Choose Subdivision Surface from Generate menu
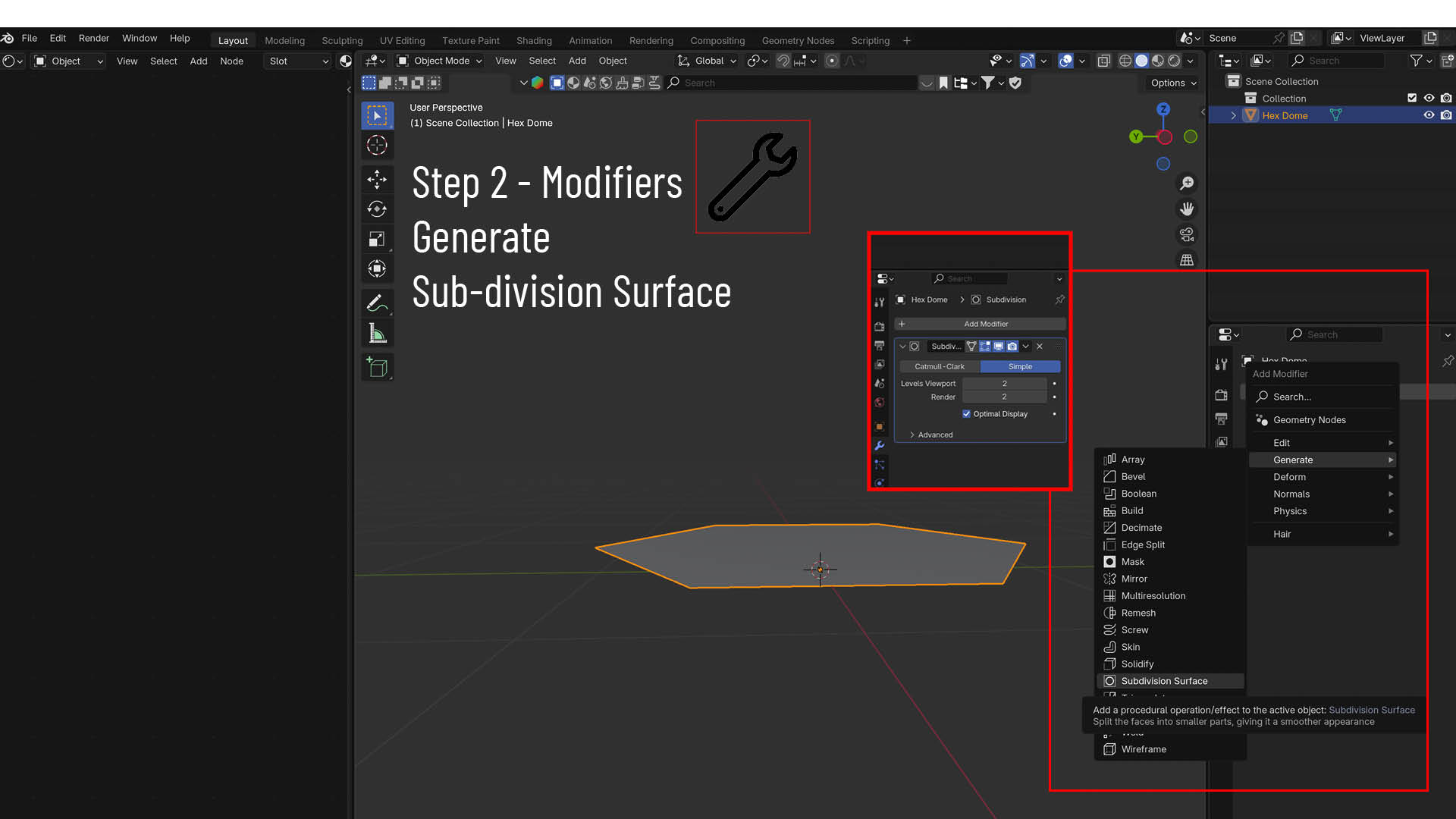 point(1164,681)
